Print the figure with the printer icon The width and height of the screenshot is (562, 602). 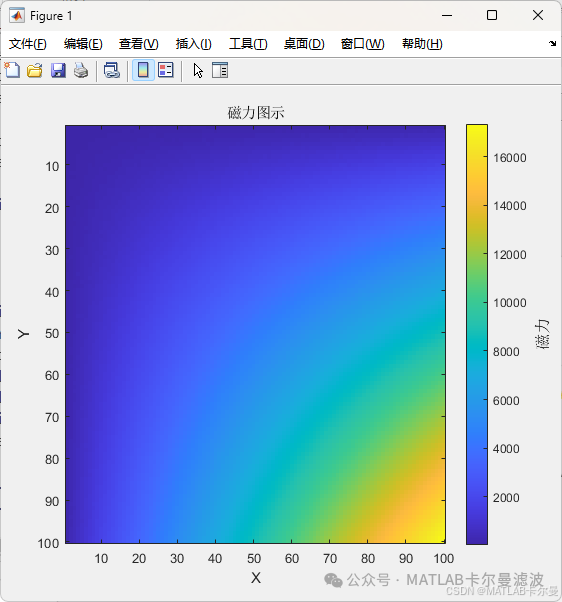coord(81,71)
